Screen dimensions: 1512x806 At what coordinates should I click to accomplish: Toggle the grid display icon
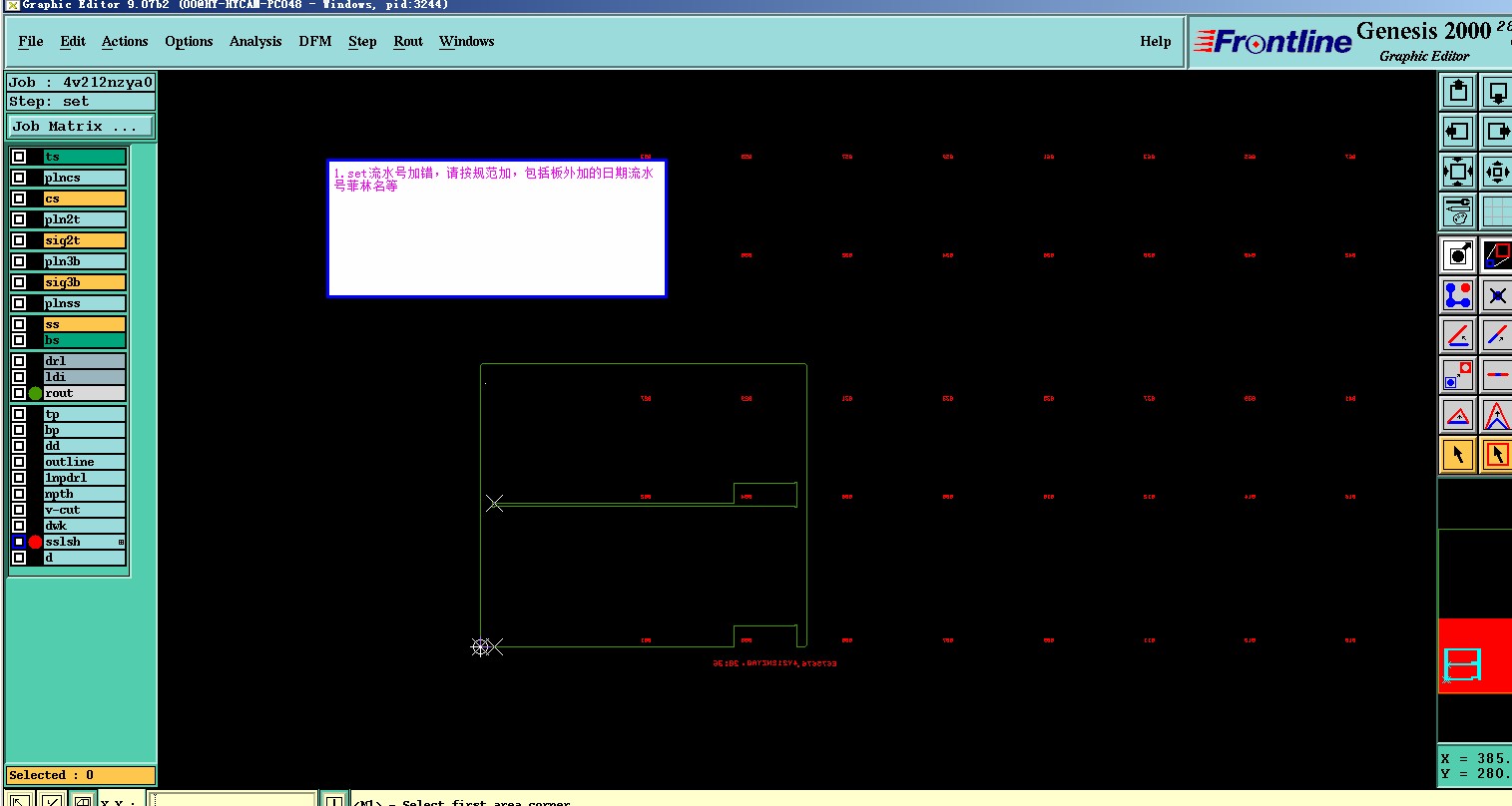click(x=1496, y=211)
